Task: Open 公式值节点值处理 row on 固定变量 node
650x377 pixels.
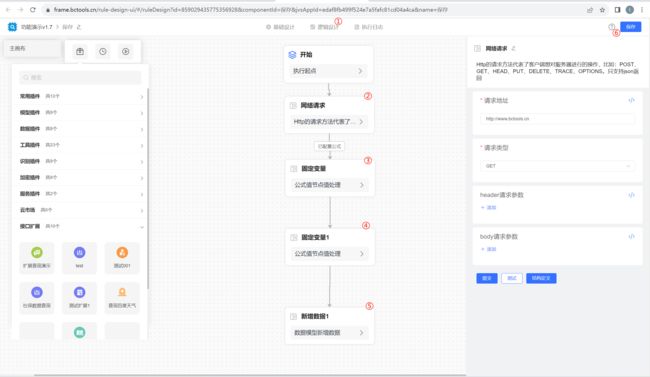Action: pyautogui.click(x=330, y=185)
